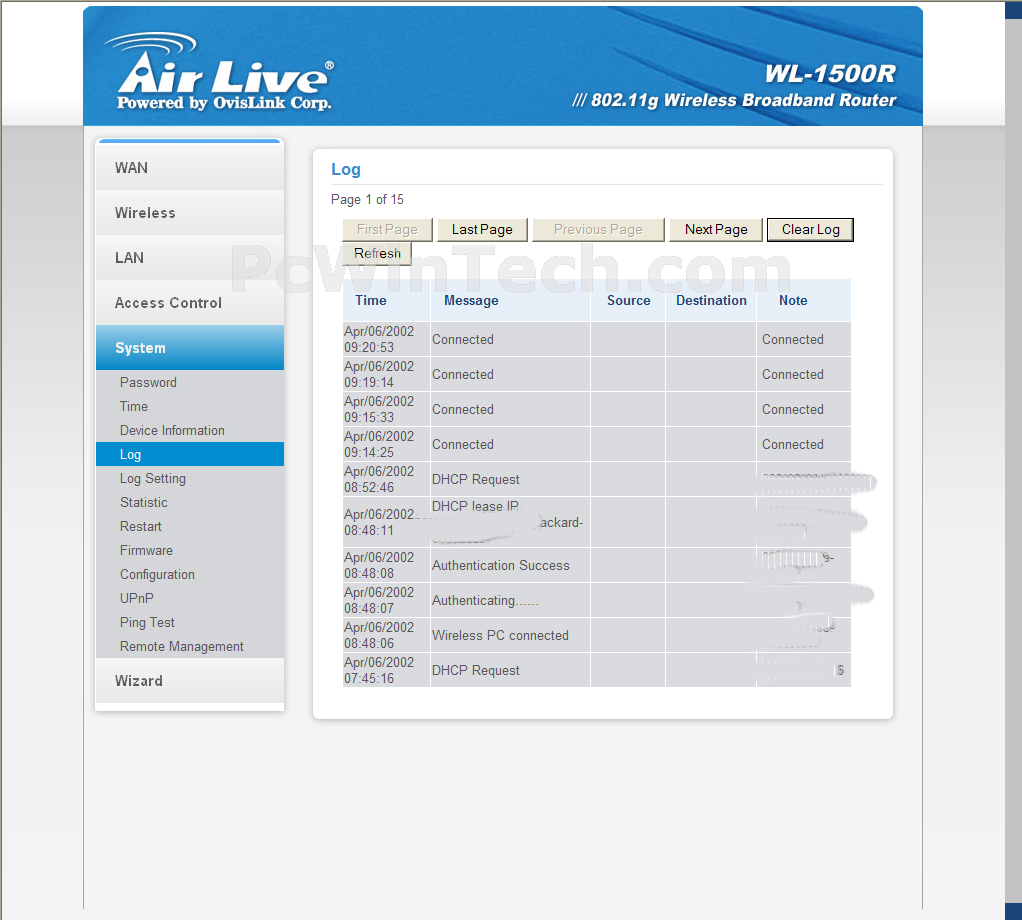The height and width of the screenshot is (920, 1022).
Task: Show the Statistic page
Action: click(x=144, y=503)
